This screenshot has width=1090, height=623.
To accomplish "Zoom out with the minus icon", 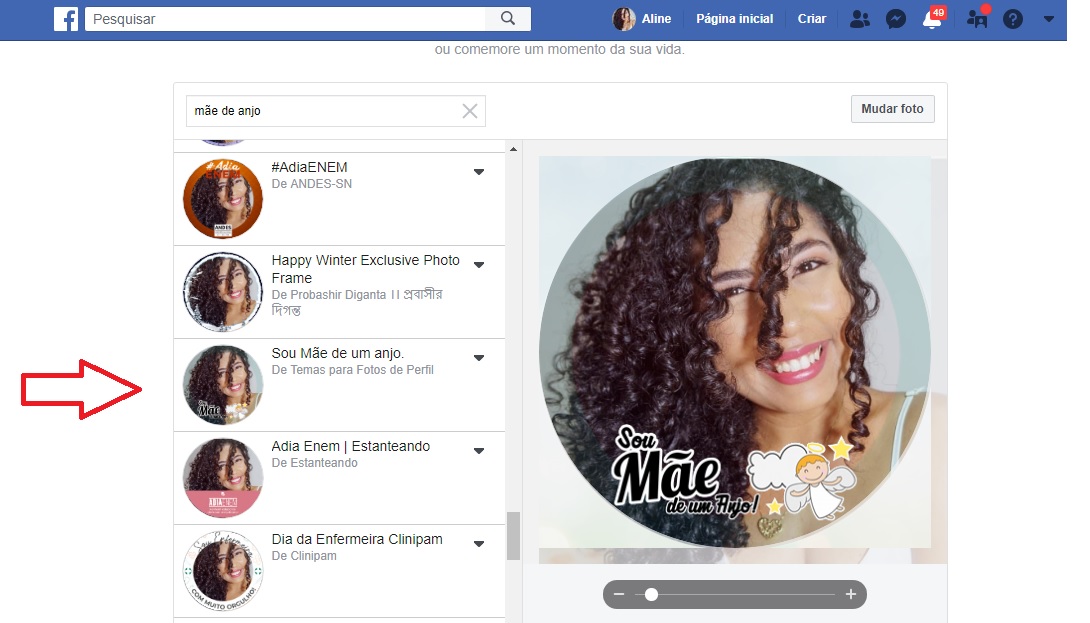I will (619, 594).
